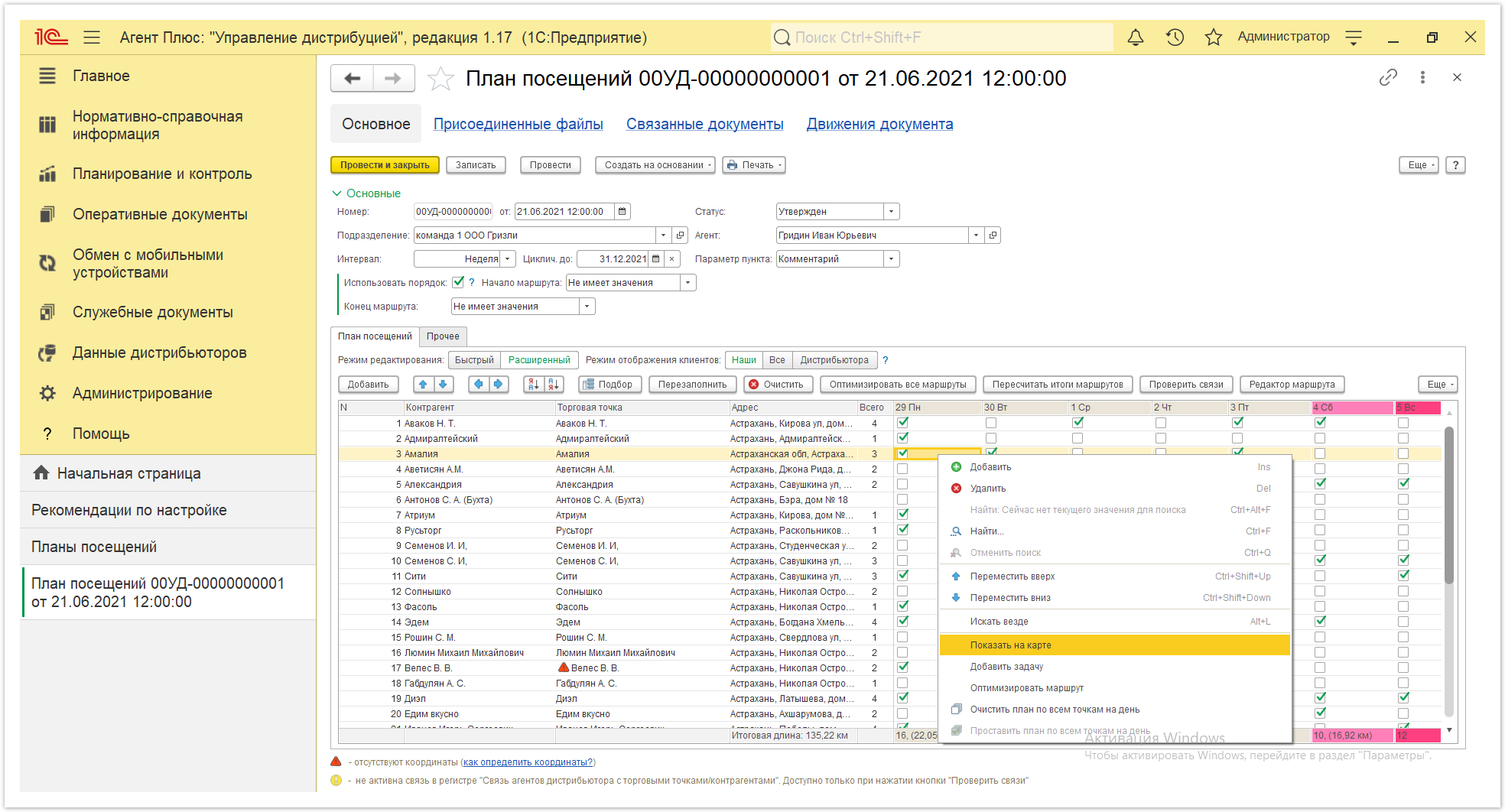
Task: Click Провести и закрыть button
Action: [385, 165]
